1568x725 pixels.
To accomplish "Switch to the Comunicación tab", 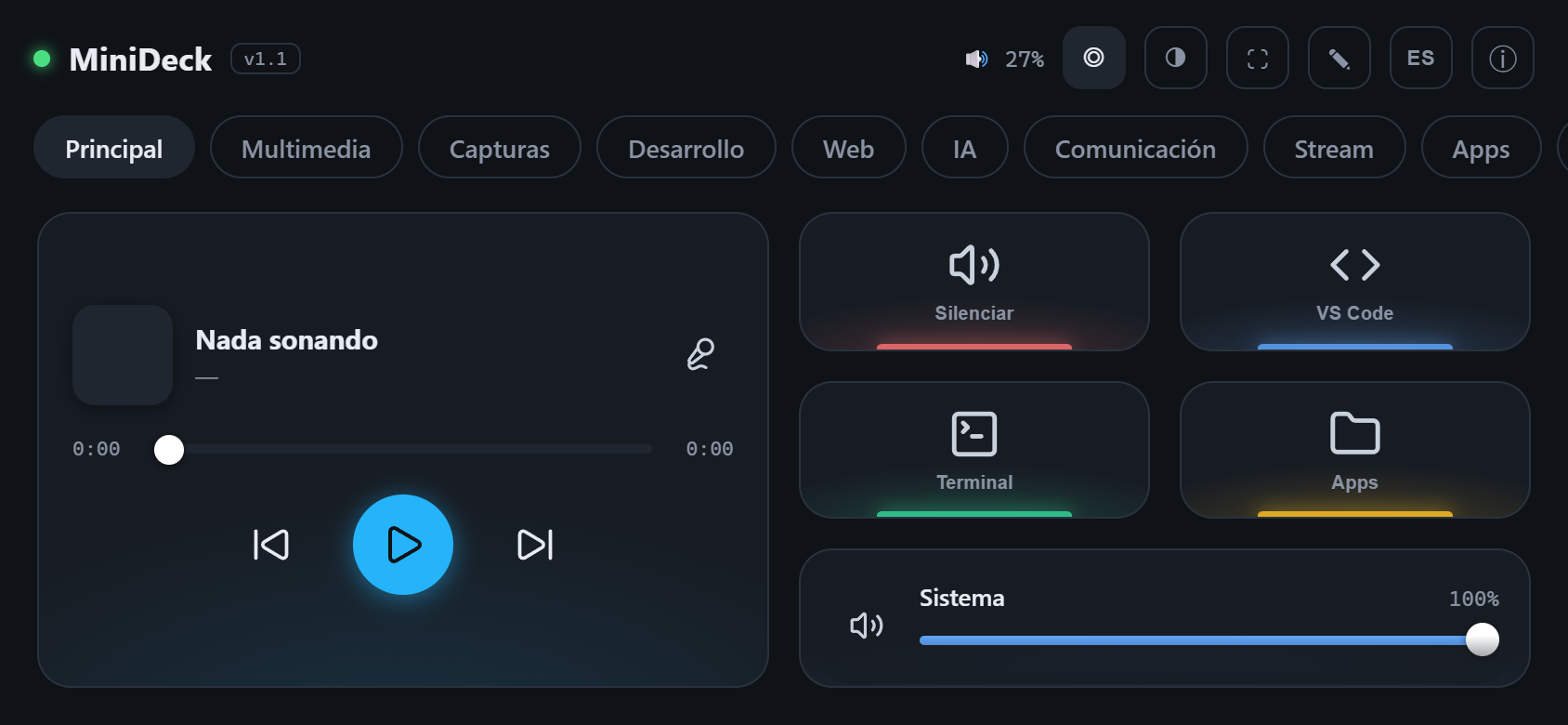I will 1136,147.
